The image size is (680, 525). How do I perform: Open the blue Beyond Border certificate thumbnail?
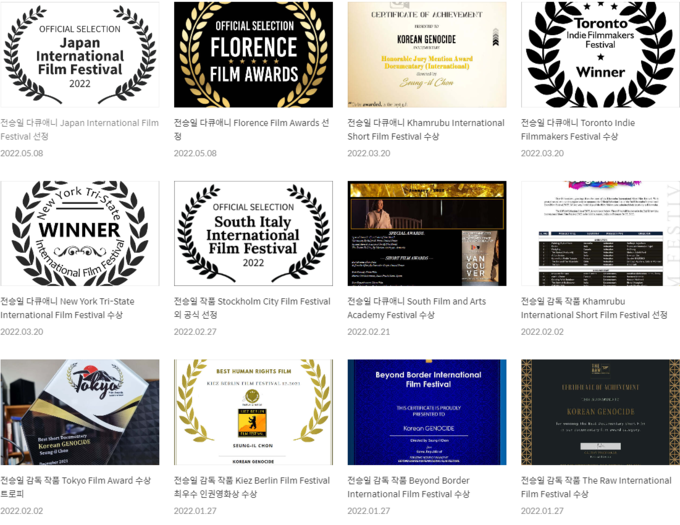click(x=427, y=412)
